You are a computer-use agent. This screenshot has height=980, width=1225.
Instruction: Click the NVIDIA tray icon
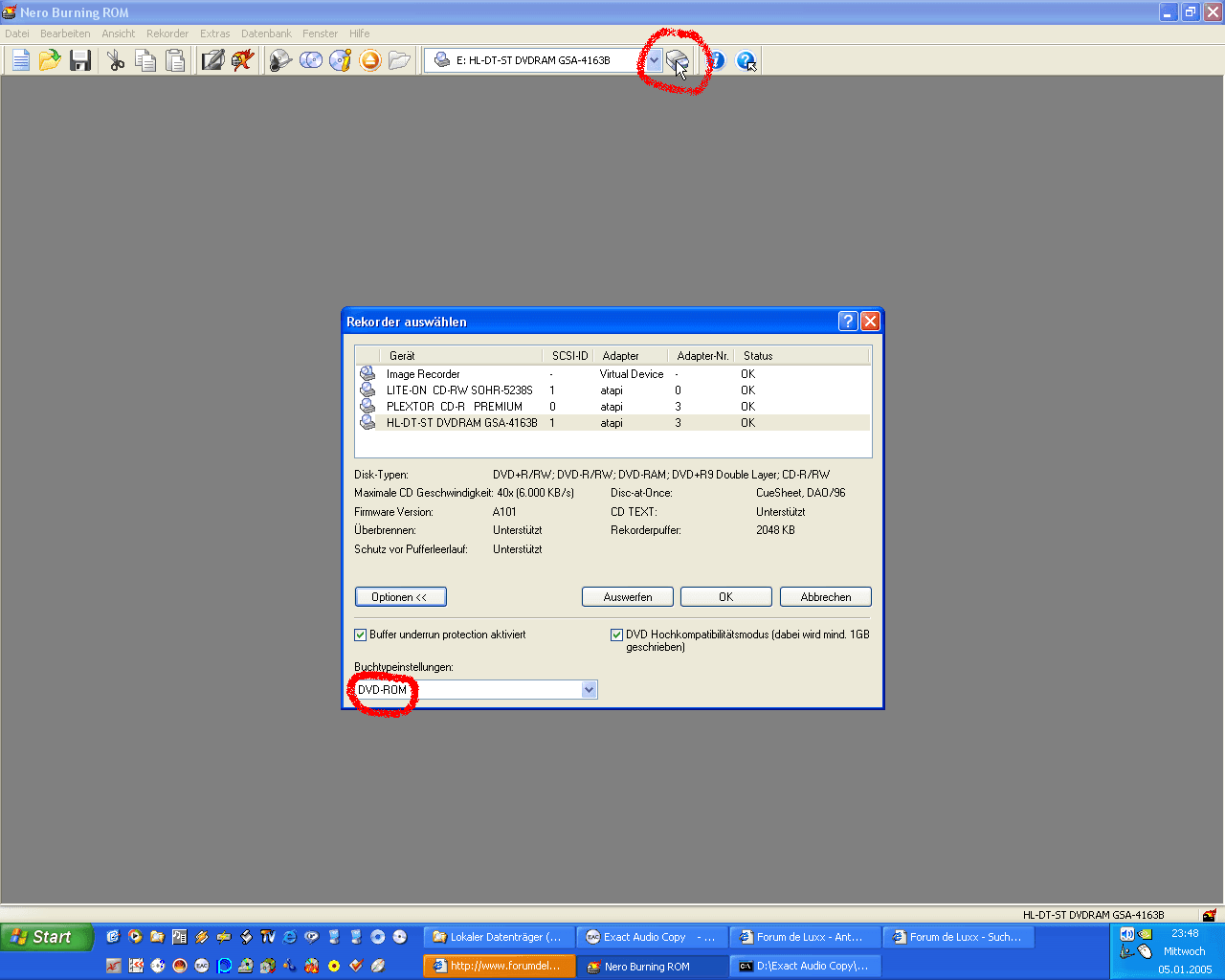(x=1145, y=934)
